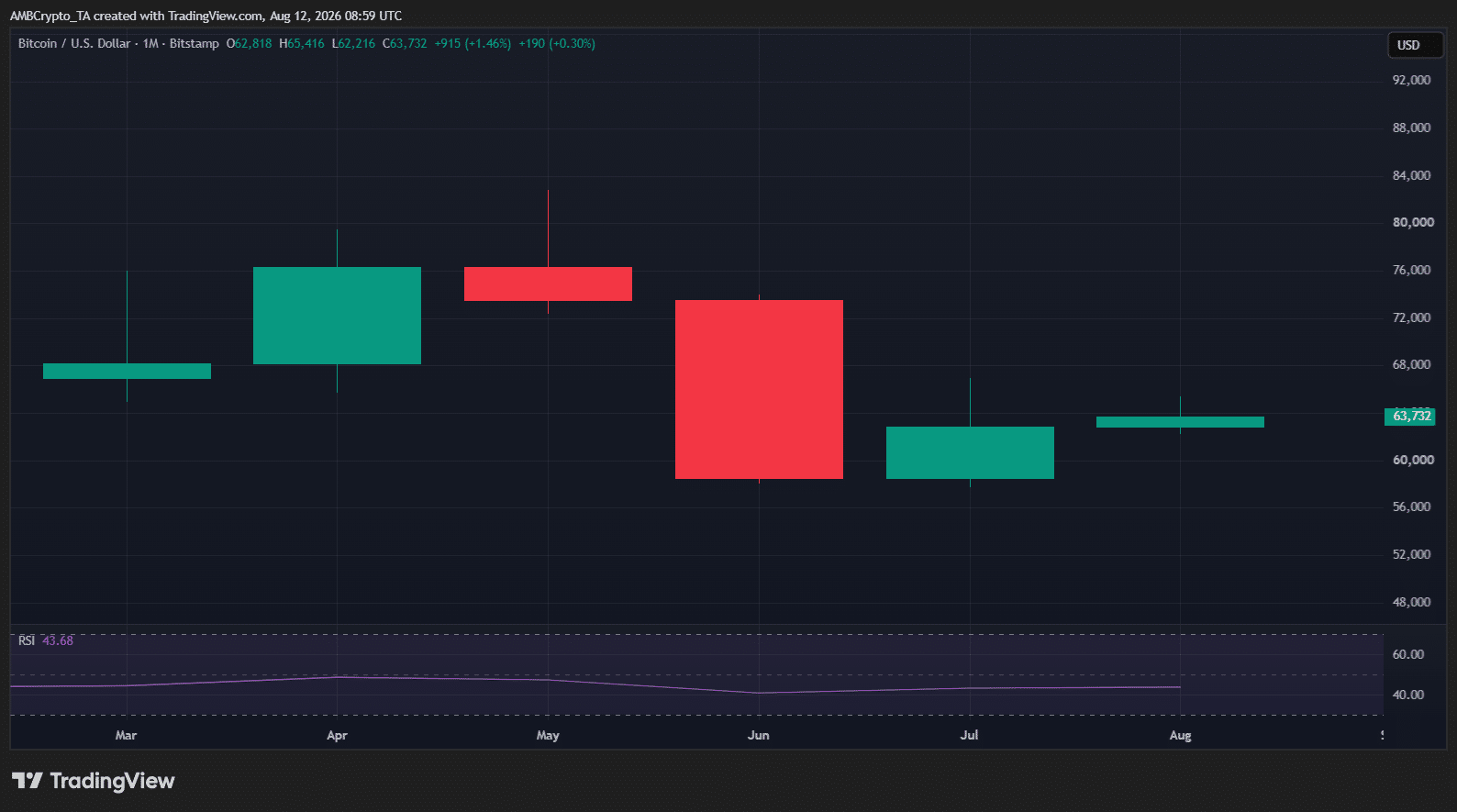Click the RSI 40.00 scale label
This screenshot has width=1457, height=812.
tap(1408, 695)
